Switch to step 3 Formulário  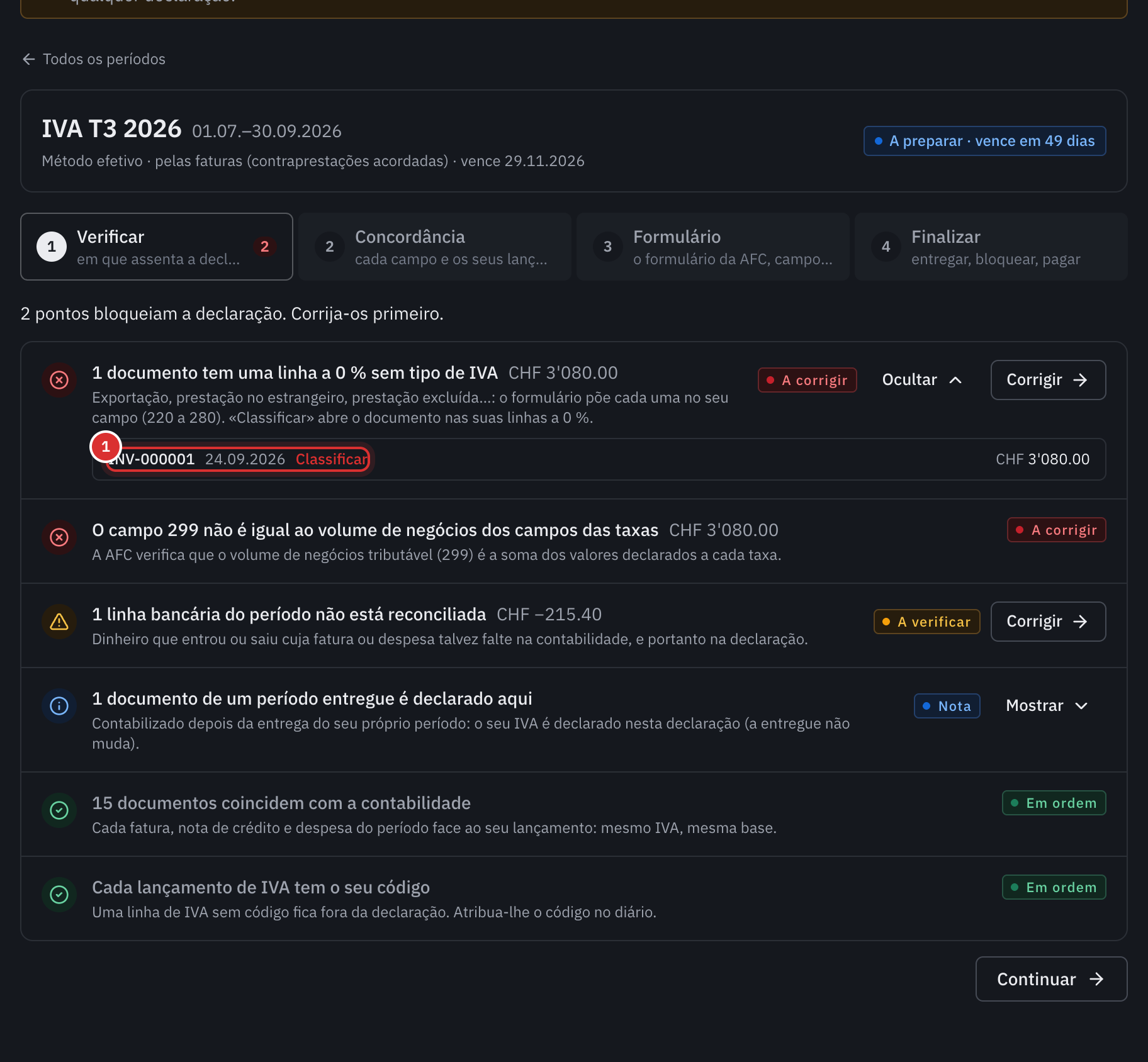(713, 247)
